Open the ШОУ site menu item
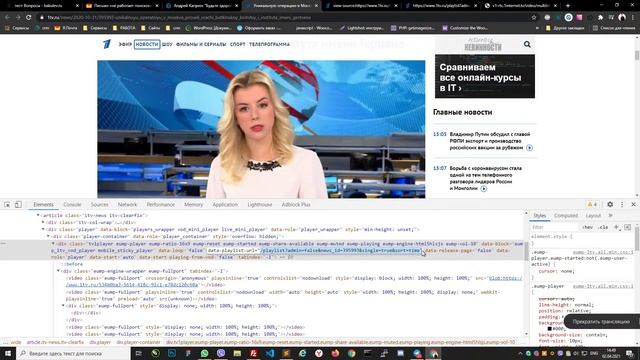Image resolution: width=640 pixels, height=360 pixels. (167, 44)
